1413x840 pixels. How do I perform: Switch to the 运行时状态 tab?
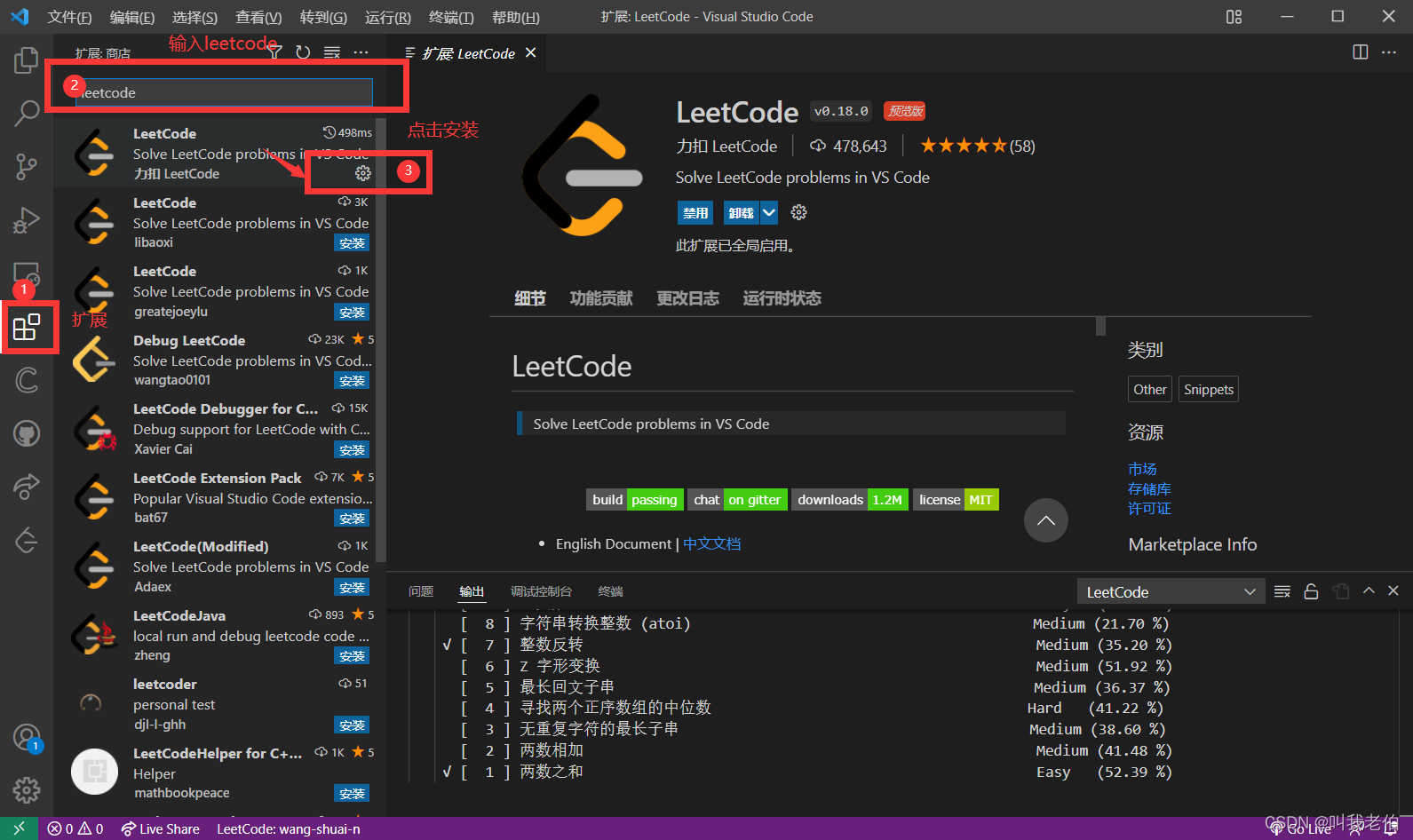point(782,298)
